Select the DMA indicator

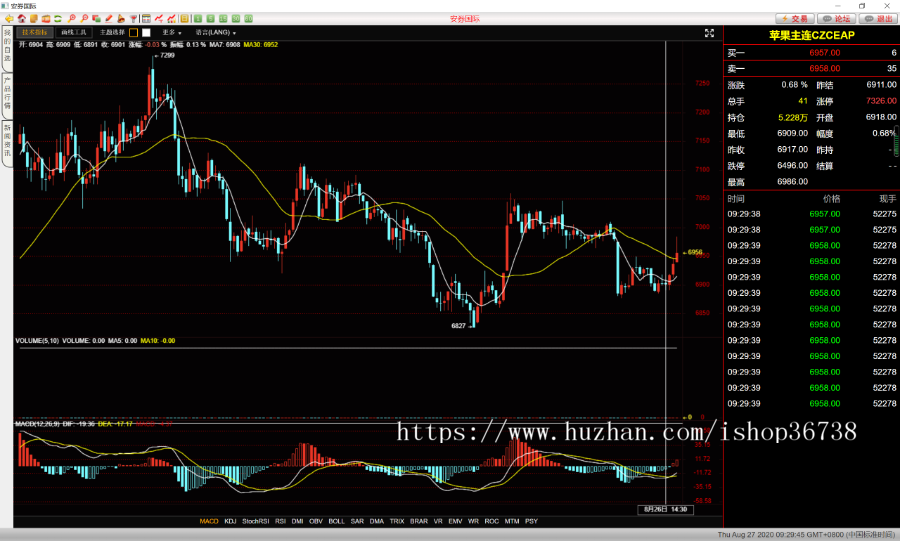point(377,521)
